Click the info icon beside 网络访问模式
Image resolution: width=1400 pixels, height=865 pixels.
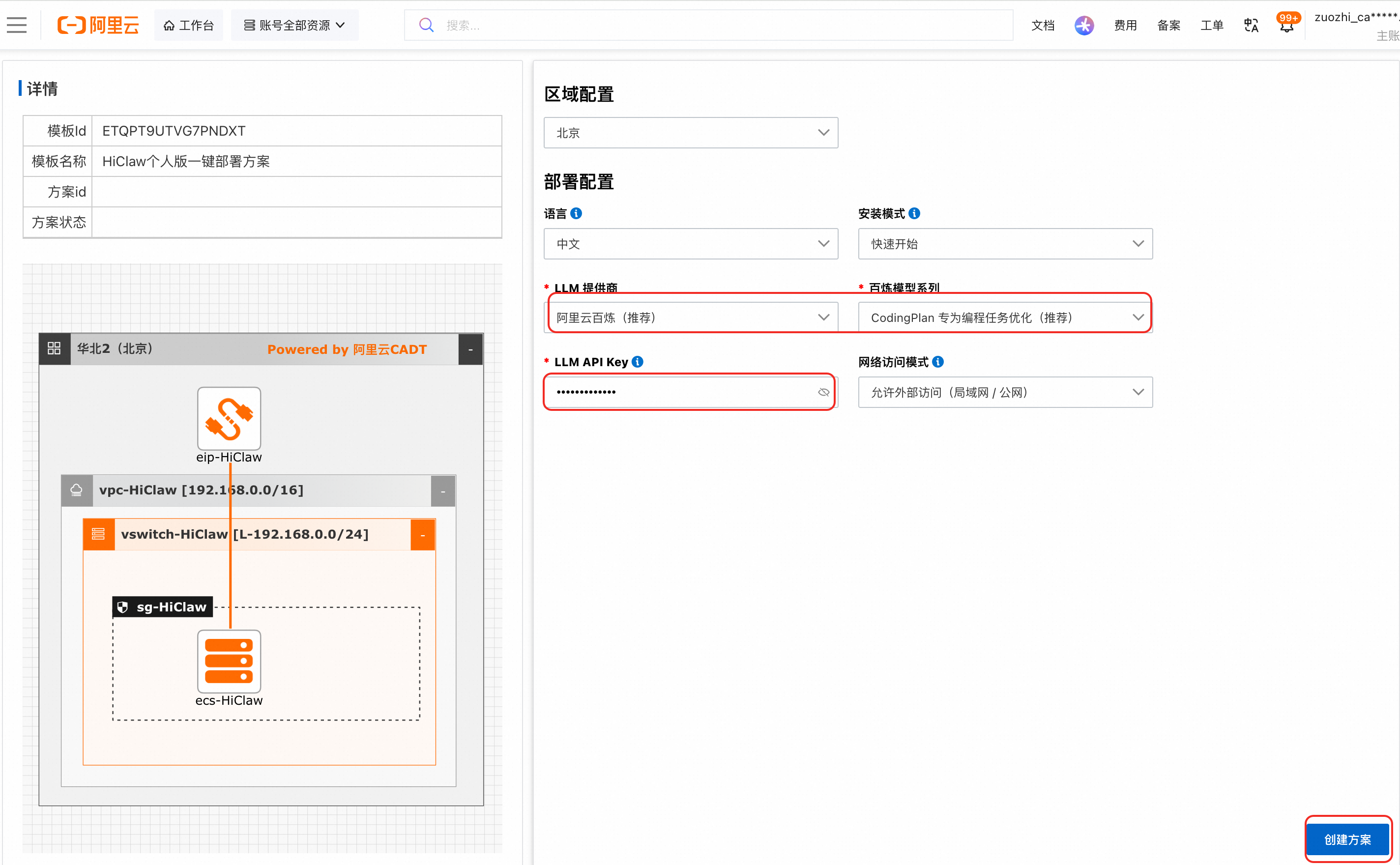point(938,362)
